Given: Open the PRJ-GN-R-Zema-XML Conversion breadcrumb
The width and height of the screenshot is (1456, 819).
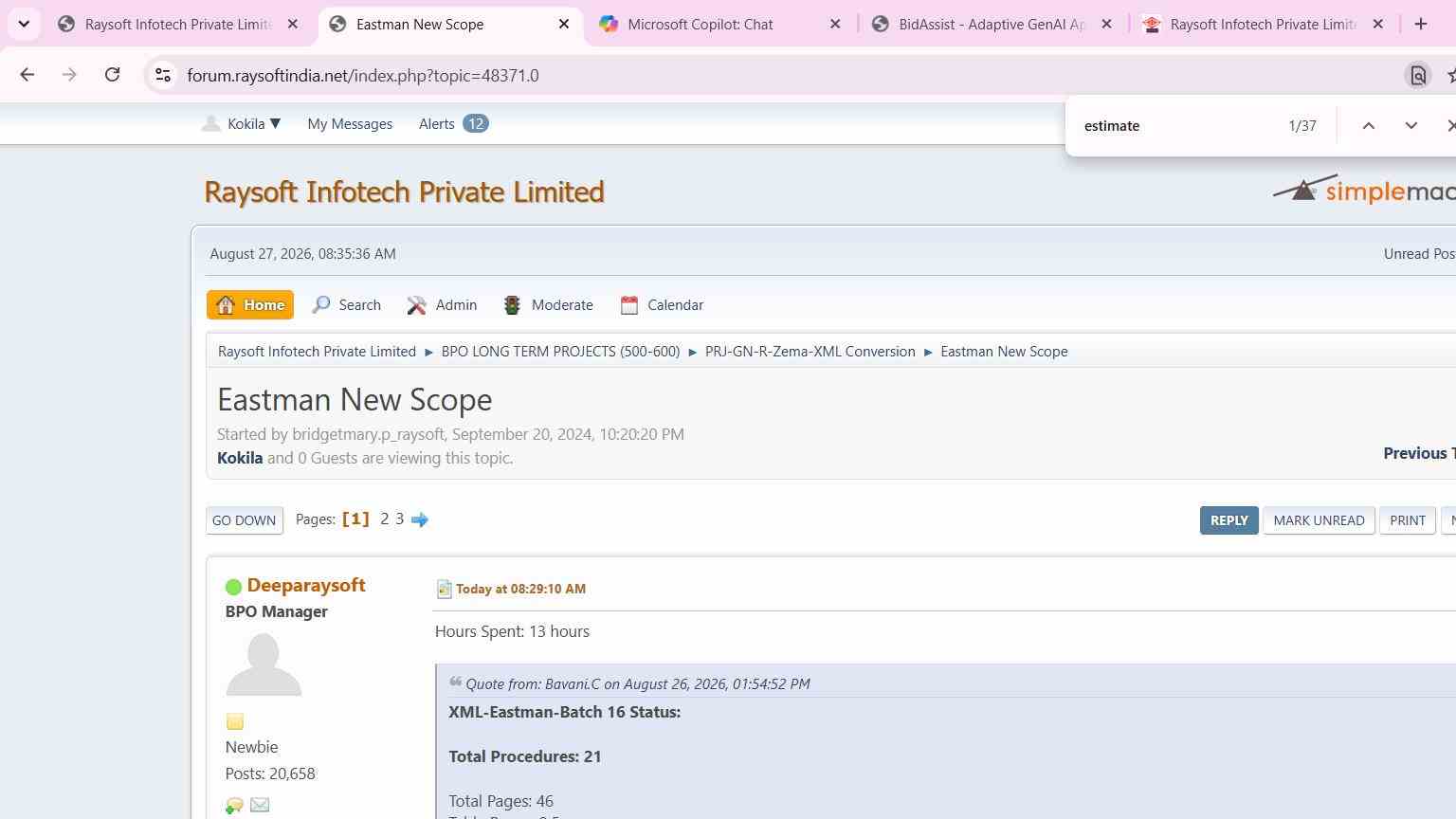Looking at the screenshot, I should point(810,352).
